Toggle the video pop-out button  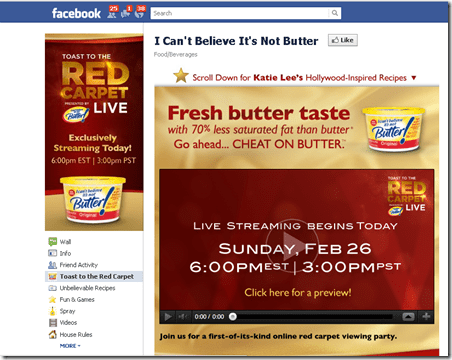pyautogui.click(x=409, y=317)
